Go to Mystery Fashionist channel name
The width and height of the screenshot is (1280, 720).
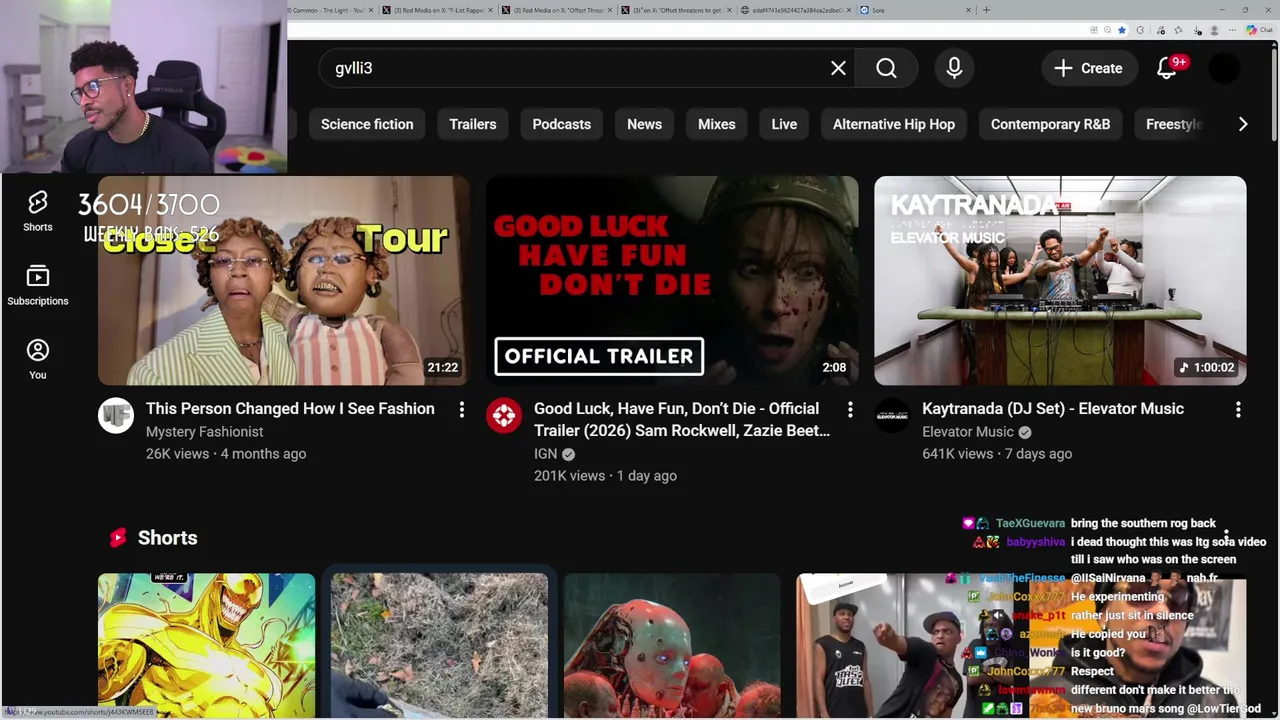pyautogui.click(x=205, y=432)
